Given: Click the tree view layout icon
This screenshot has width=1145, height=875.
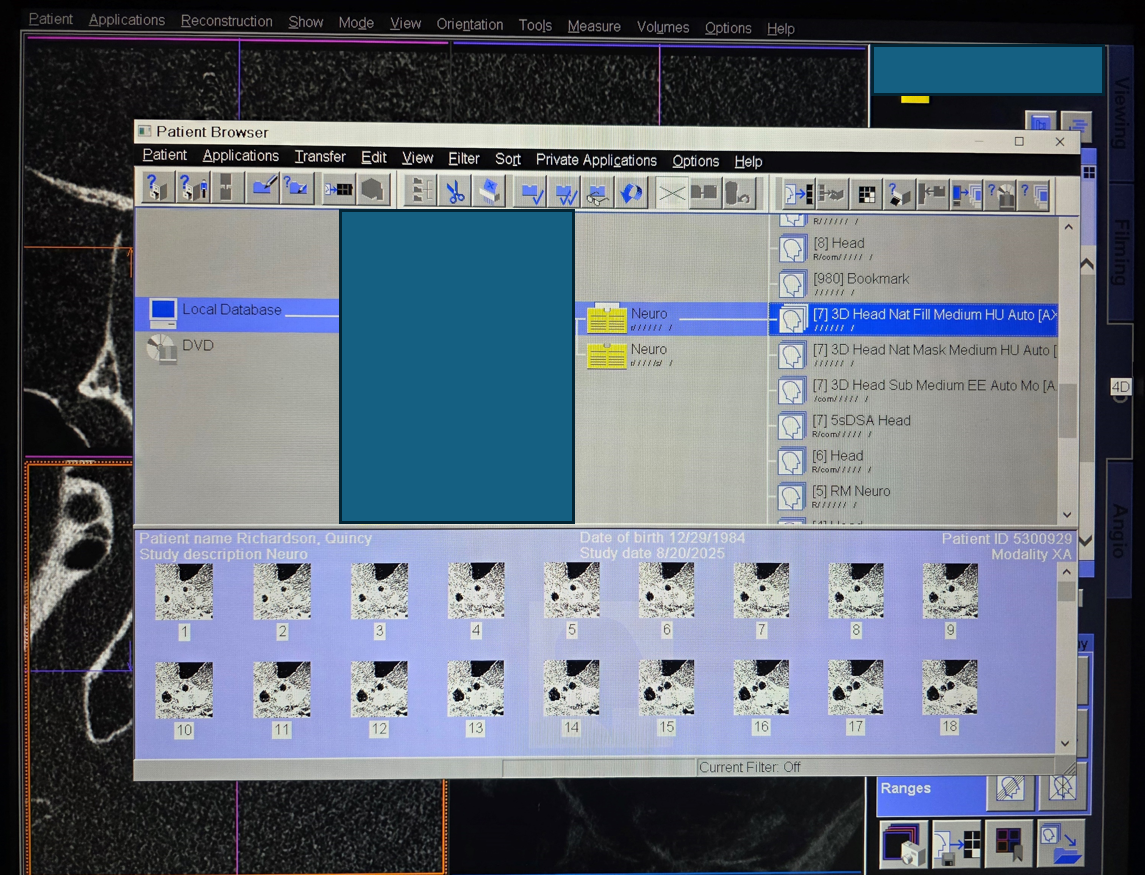Looking at the screenshot, I should 423,190.
